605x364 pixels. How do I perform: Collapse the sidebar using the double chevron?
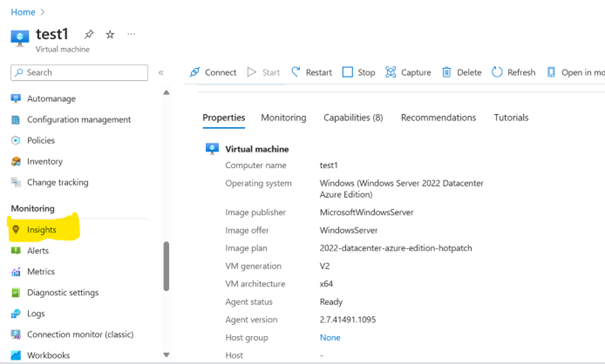[161, 73]
